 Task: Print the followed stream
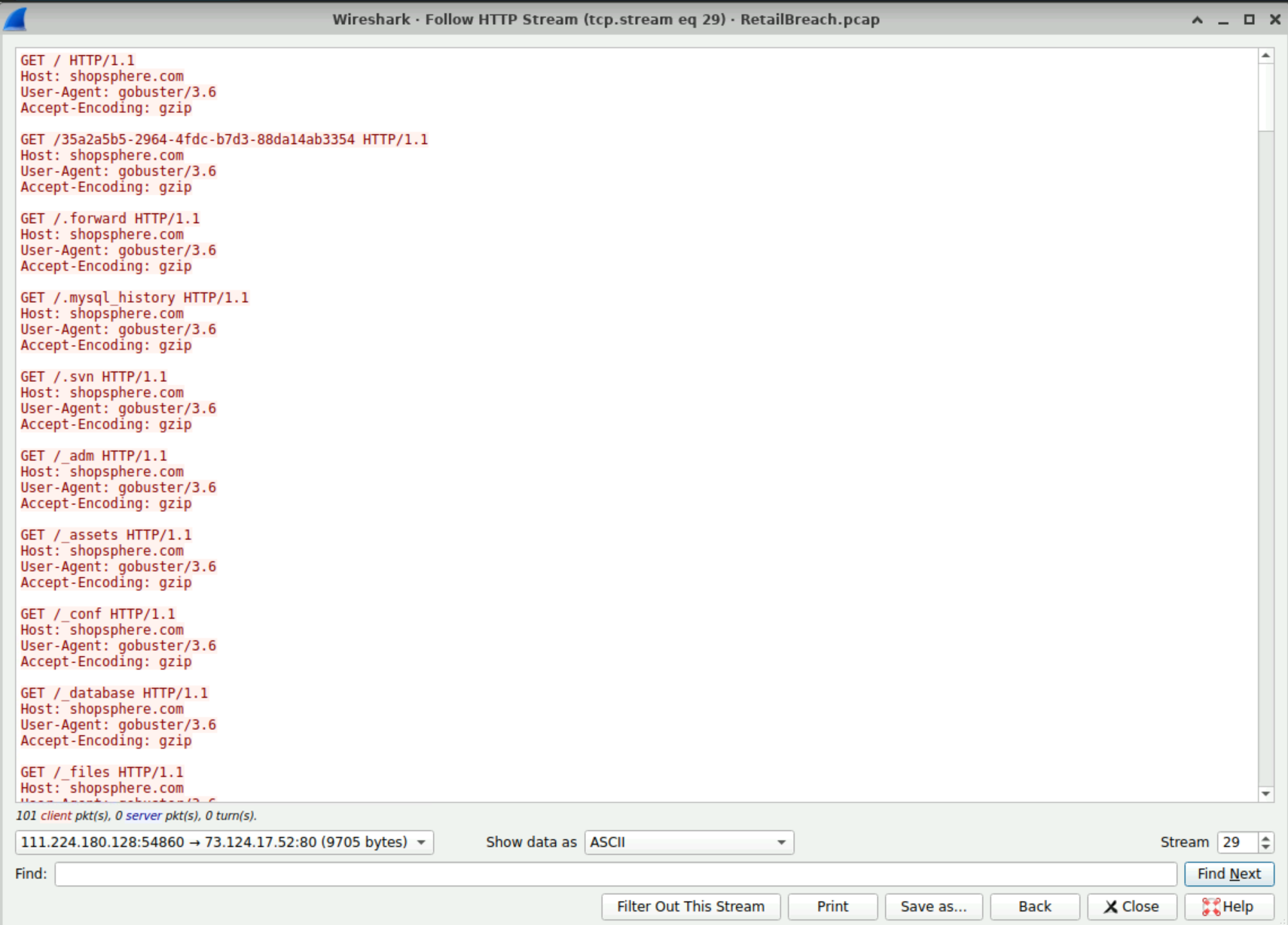pos(832,906)
